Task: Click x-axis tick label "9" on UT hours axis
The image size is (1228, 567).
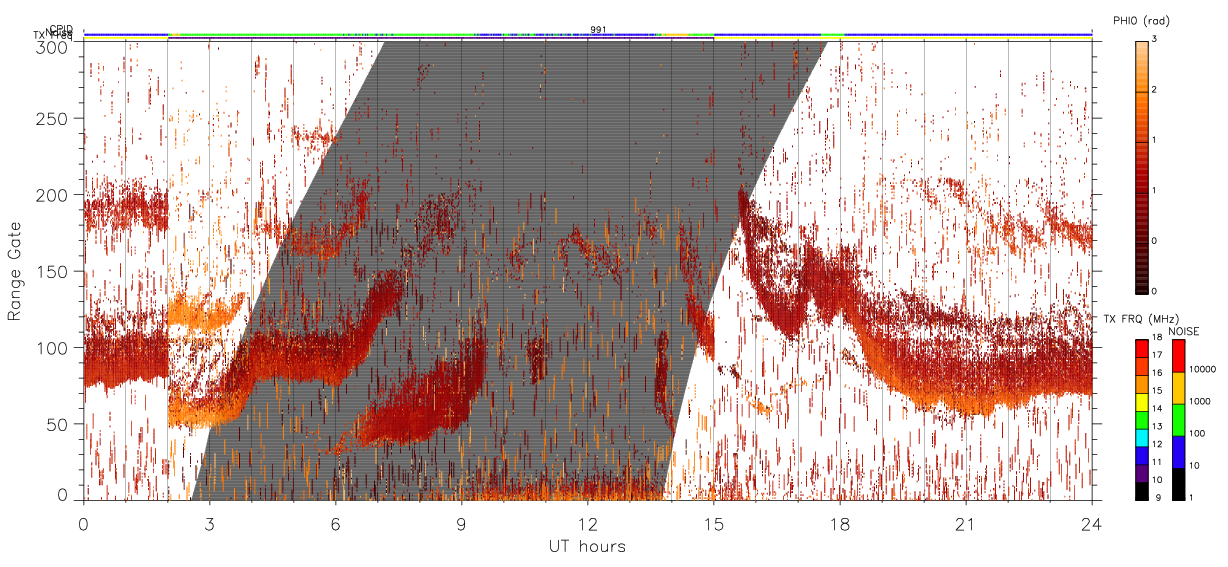Action: [x=461, y=523]
